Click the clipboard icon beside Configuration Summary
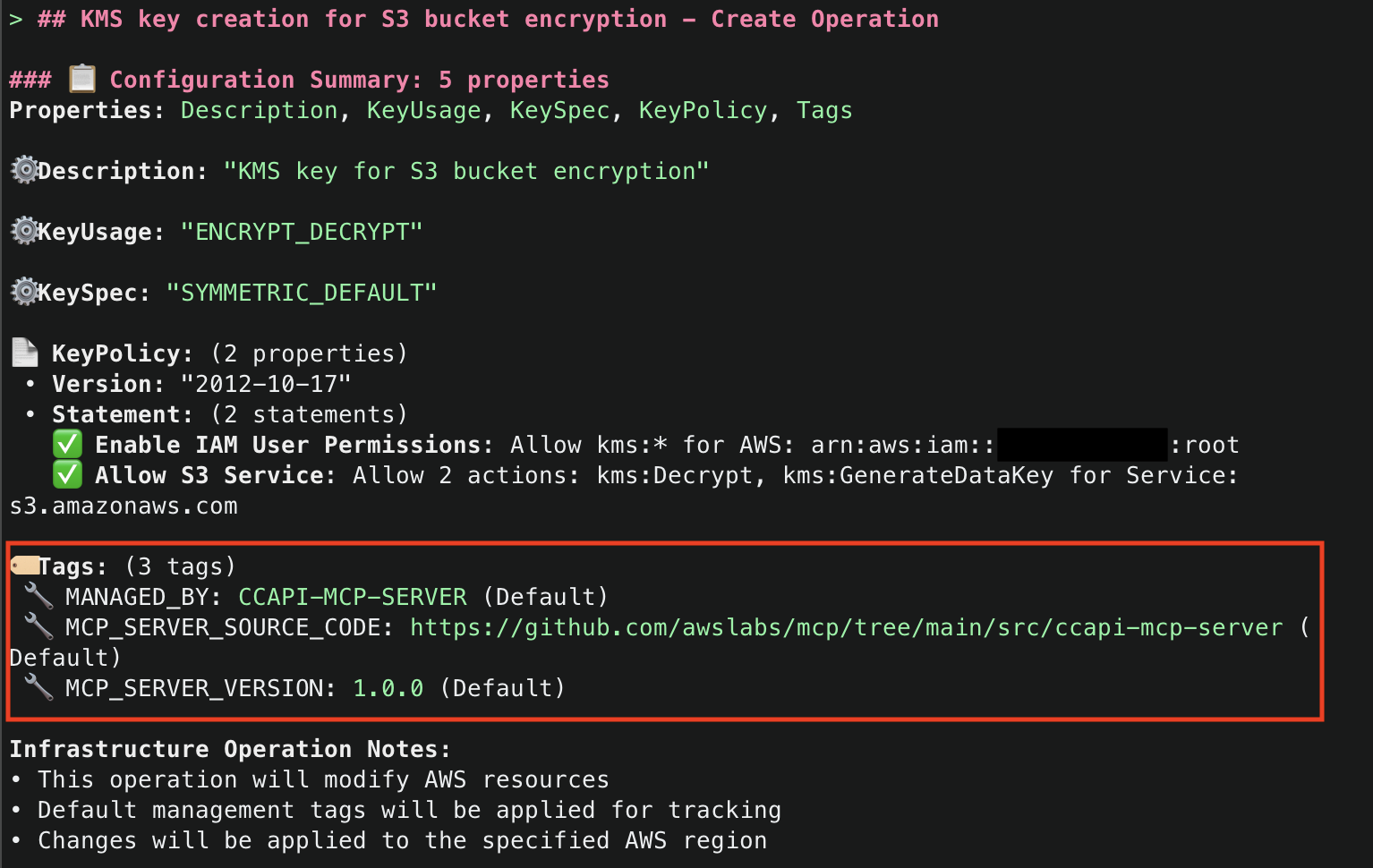 (82, 79)
